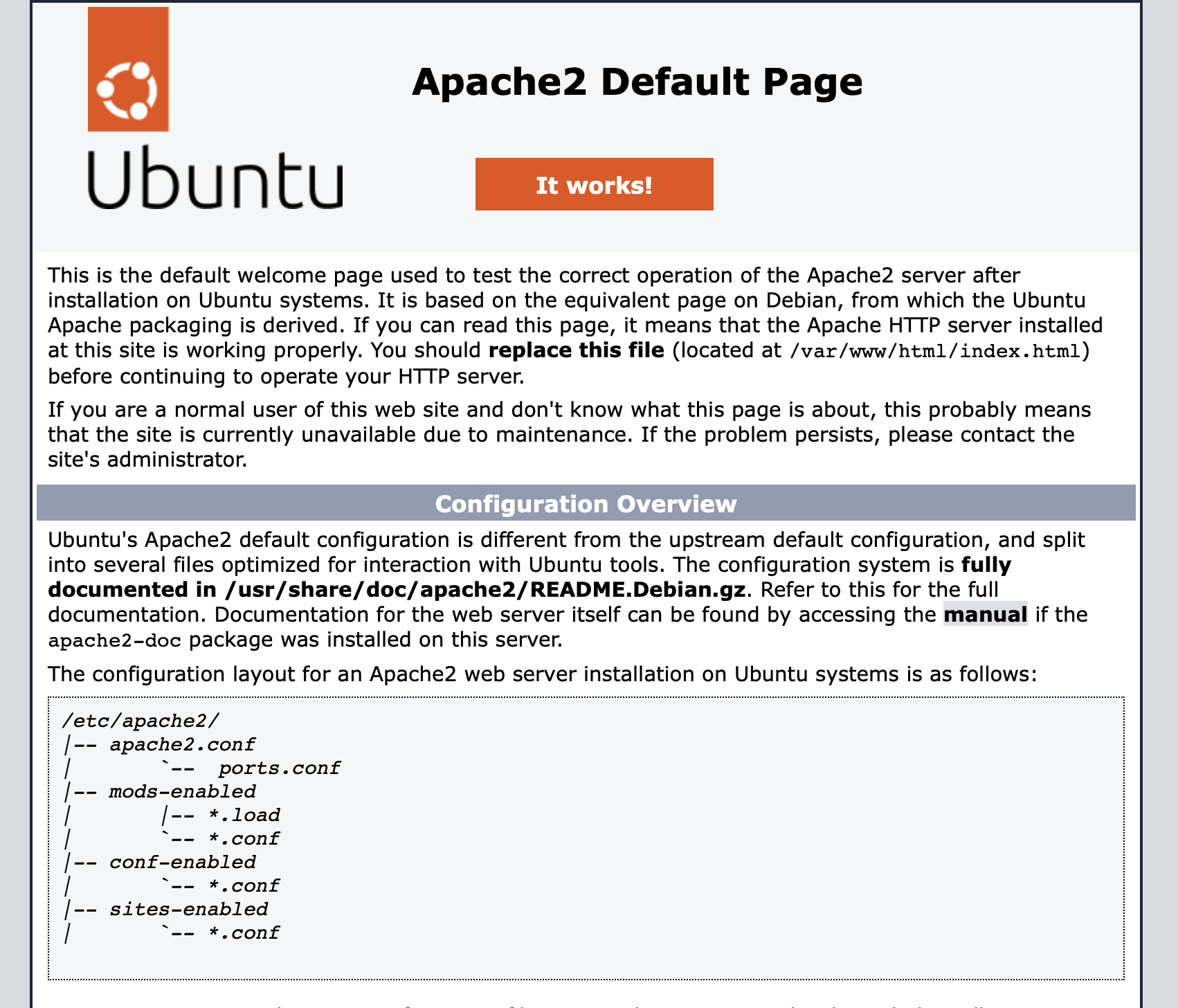Click the mods-enabled tree entry
This screenshot has width=1178, height=1008.
coord(182,792)
